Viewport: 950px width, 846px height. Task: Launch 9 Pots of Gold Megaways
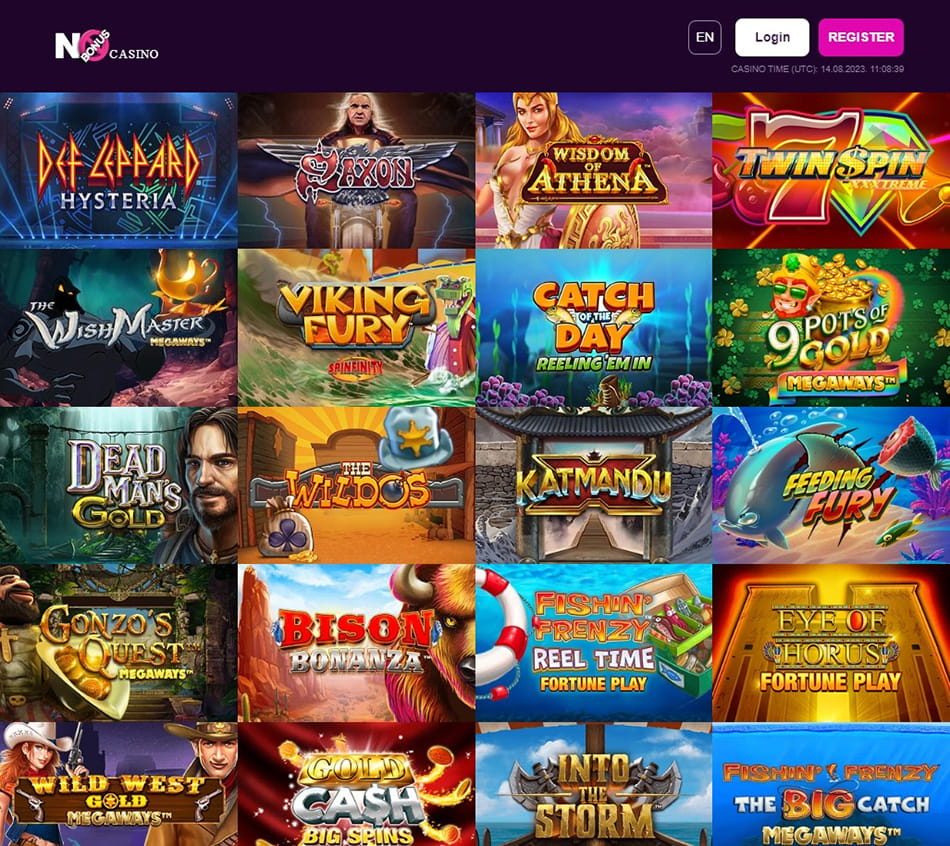coord(831,328)
